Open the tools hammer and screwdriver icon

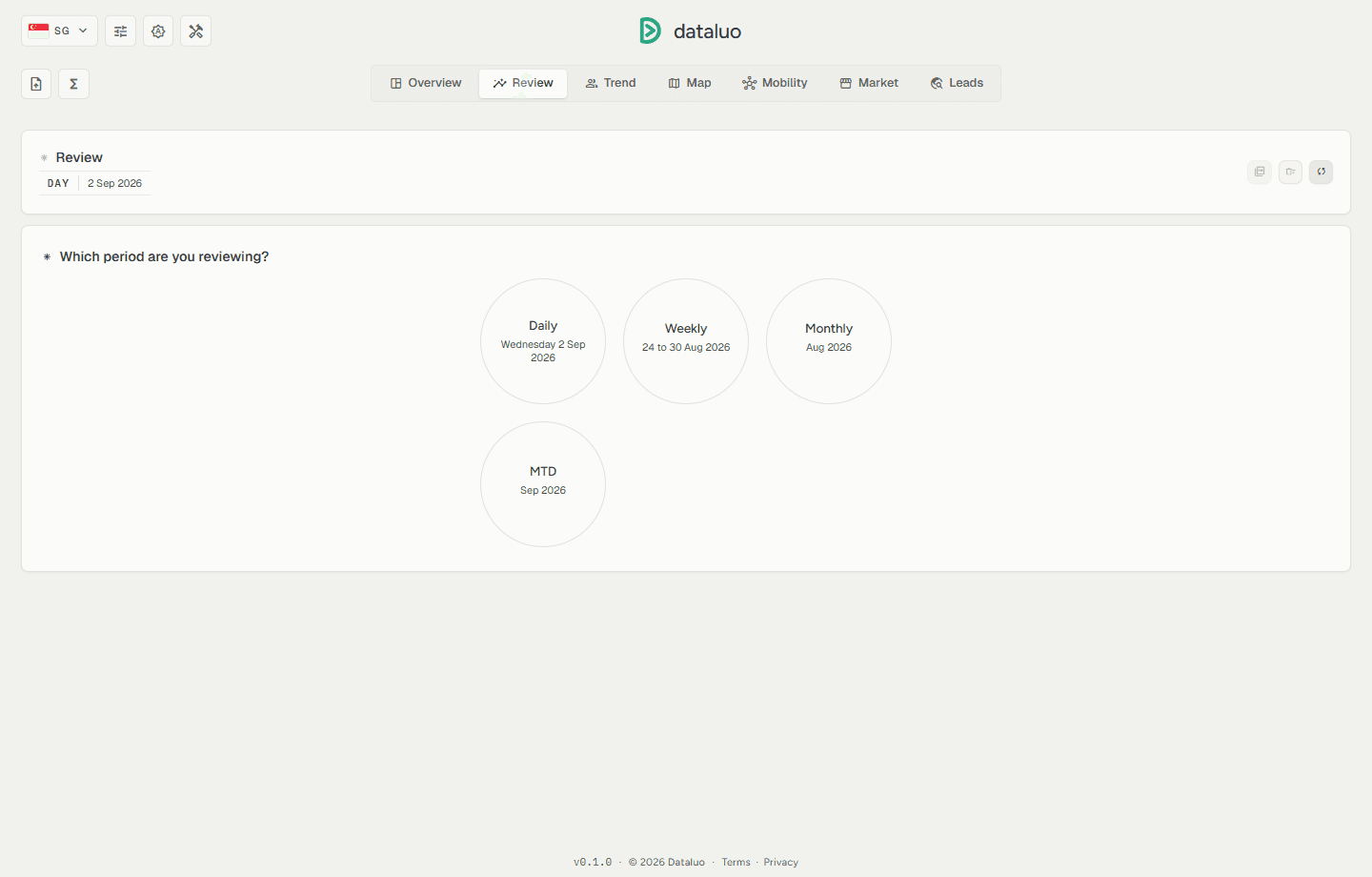coord(195,31)
